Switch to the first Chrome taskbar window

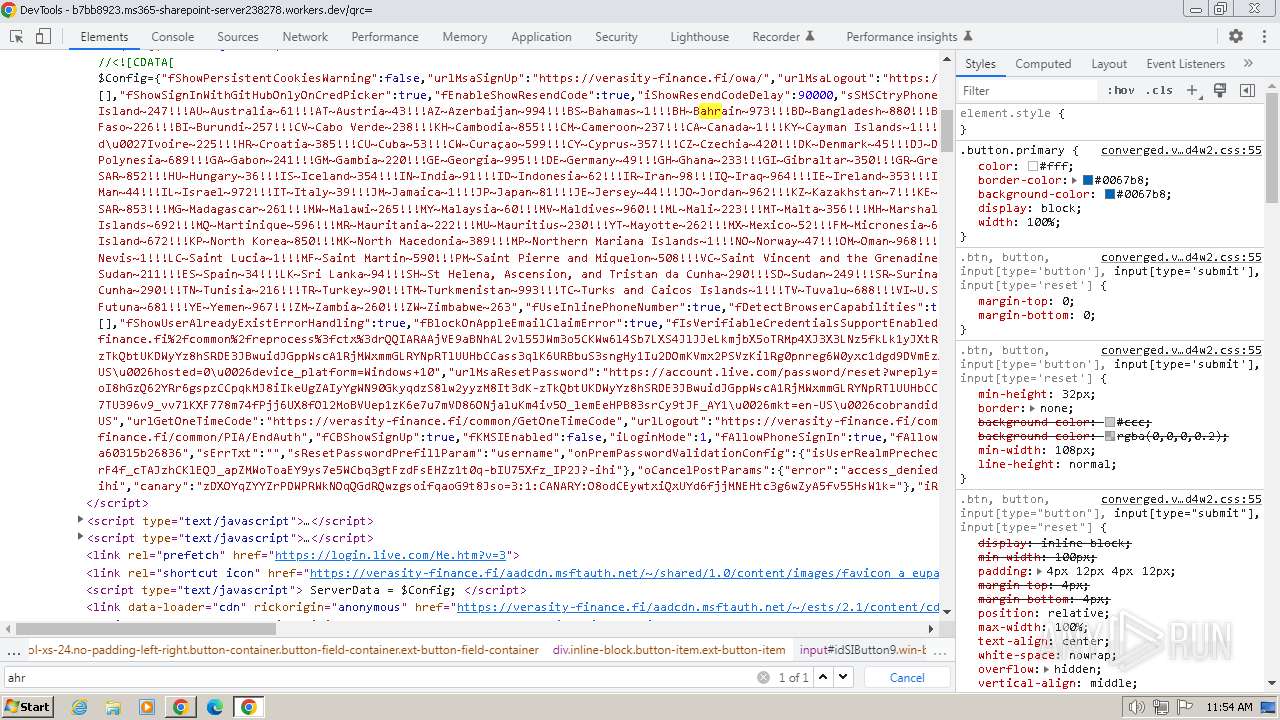(x=180, y=707)
